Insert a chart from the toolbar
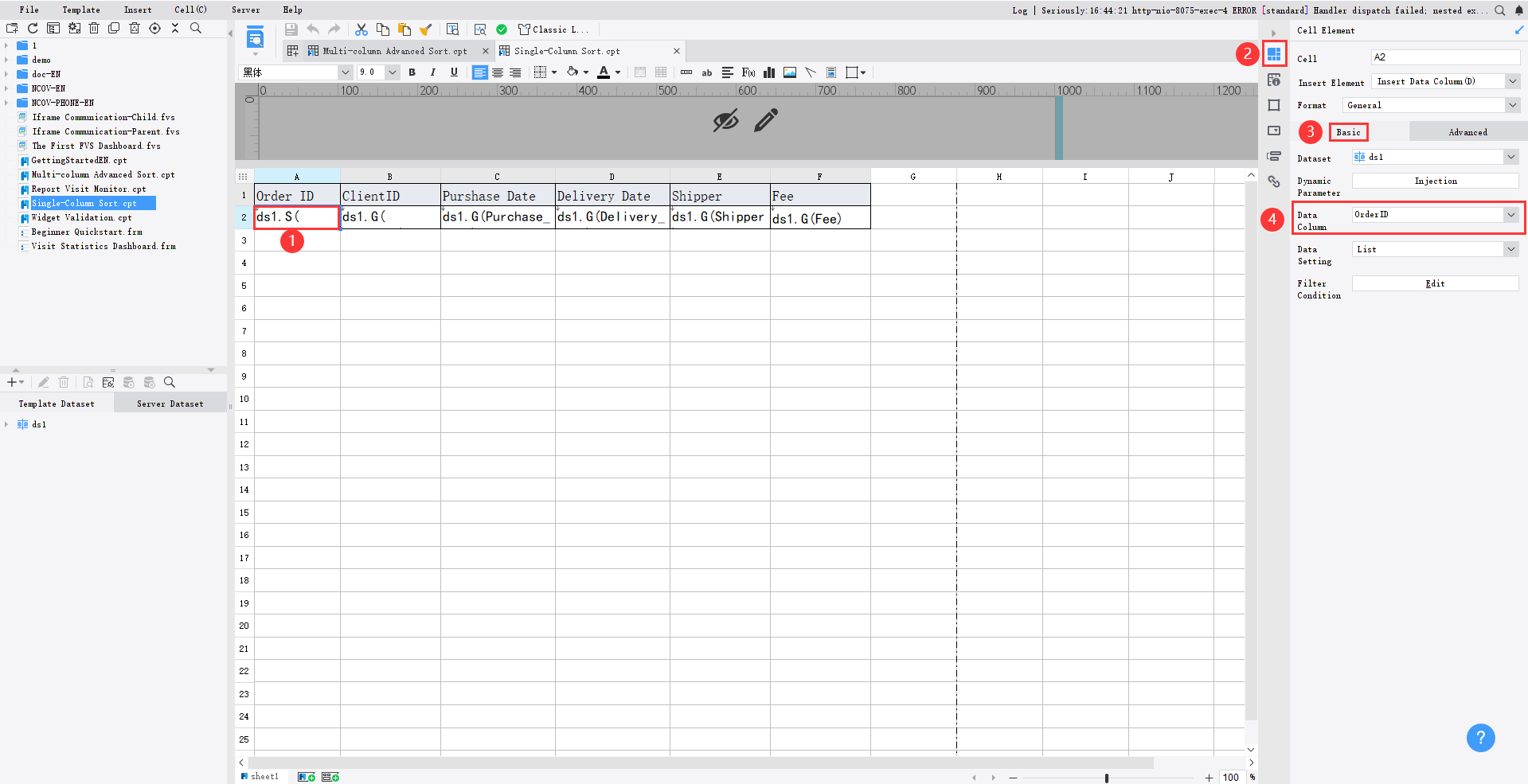Image resolution: width=1528 pixels, height=784 pixels. [769, 72]
